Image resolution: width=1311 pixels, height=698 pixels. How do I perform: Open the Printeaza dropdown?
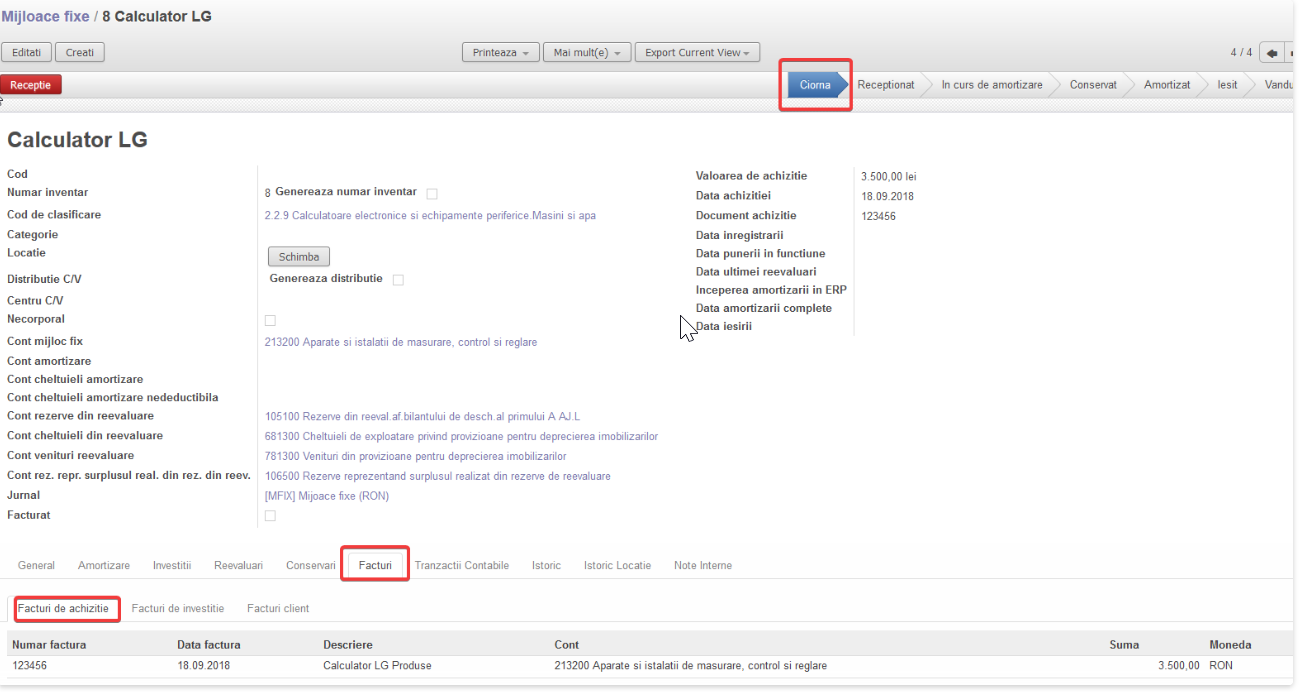tap(499, 53)
